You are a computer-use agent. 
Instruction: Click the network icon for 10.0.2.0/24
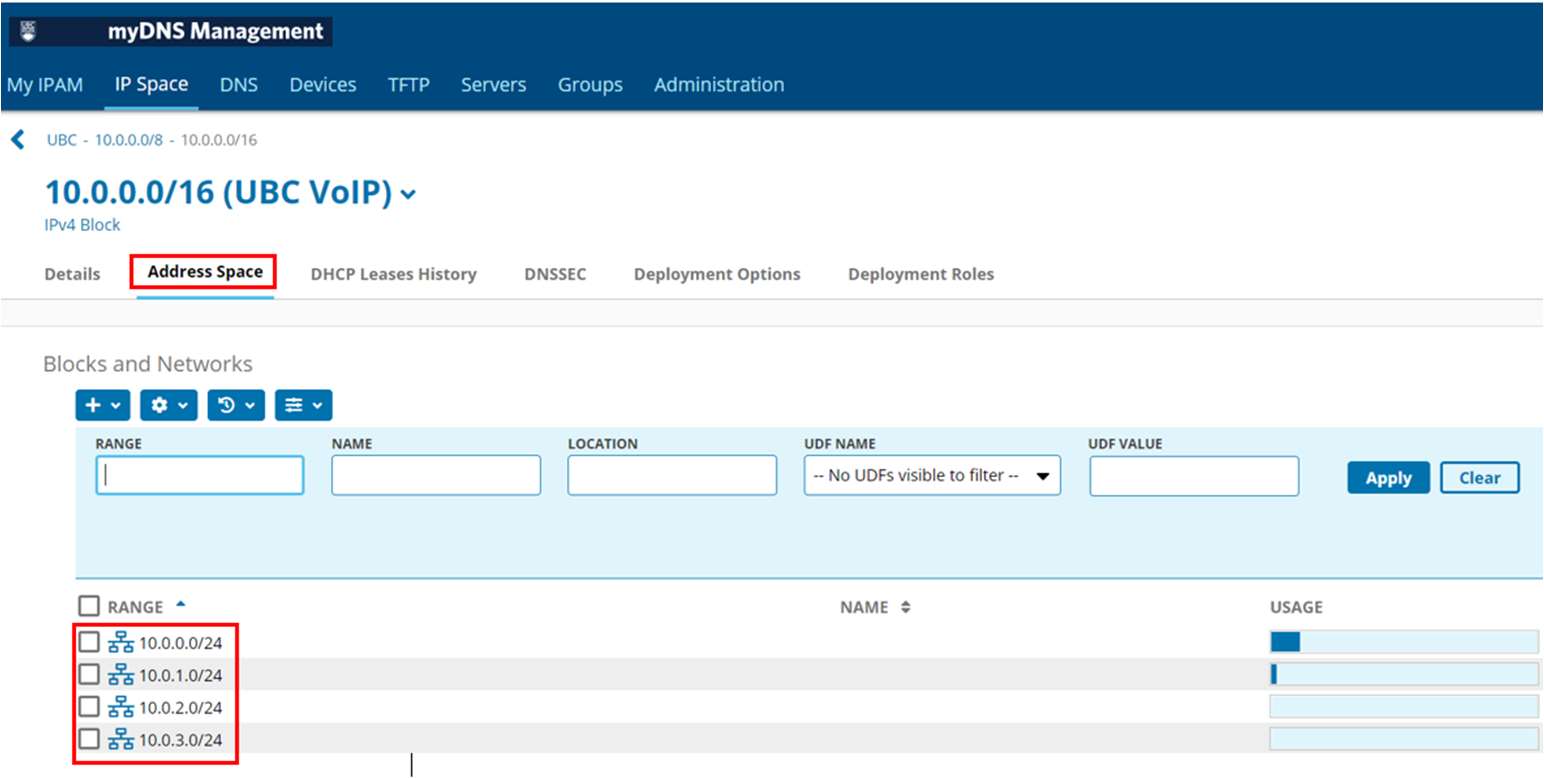click(121, 707)
